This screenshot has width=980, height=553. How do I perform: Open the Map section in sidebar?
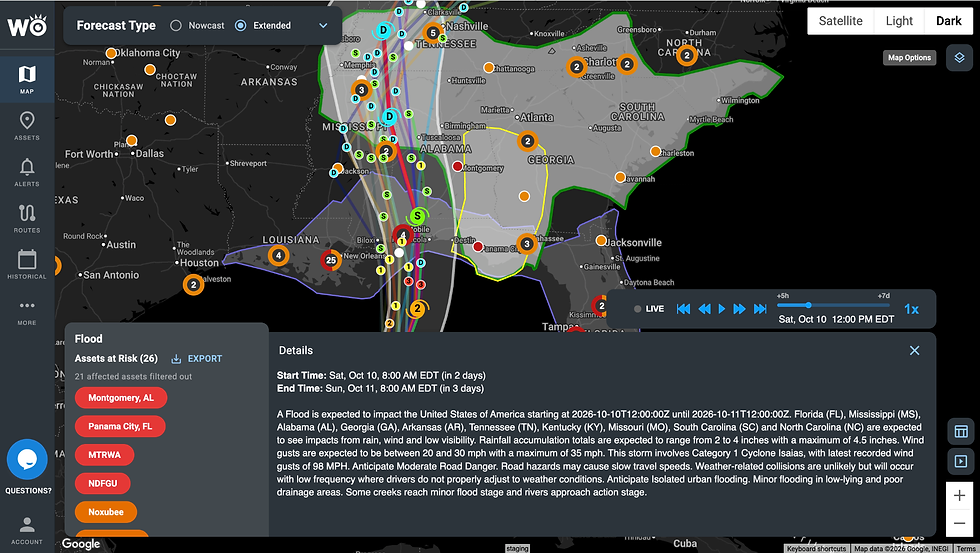click(x=27, y=79)
